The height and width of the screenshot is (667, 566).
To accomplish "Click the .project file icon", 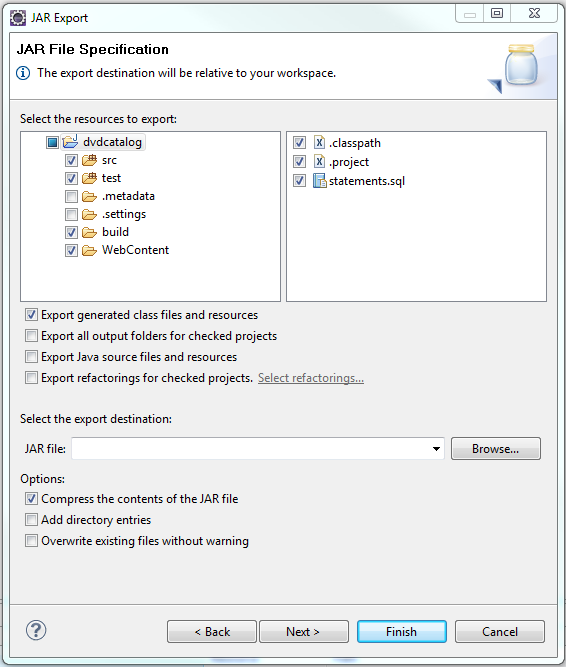I will 319,161.
